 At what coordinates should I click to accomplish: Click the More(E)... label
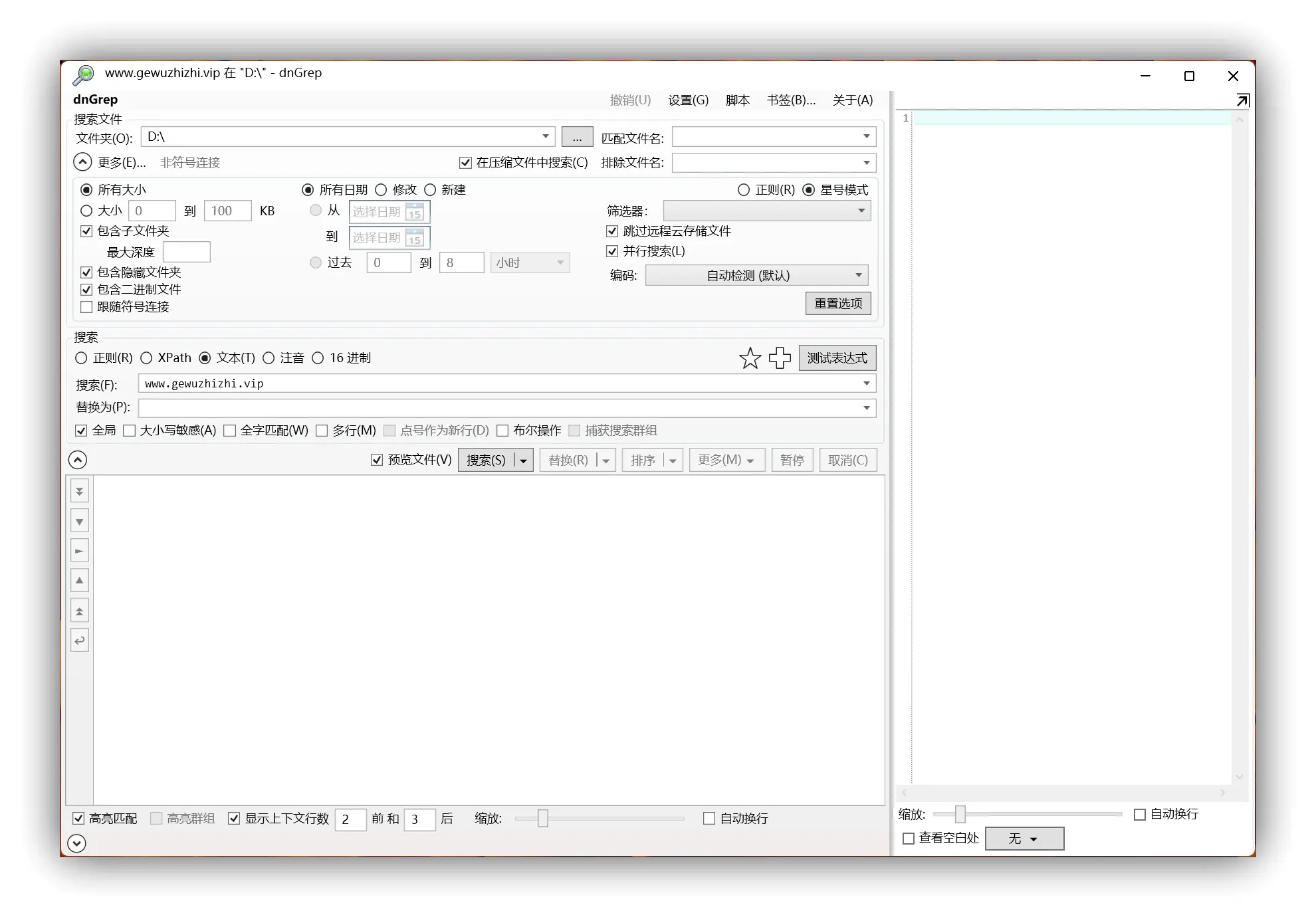coord(122,163)
